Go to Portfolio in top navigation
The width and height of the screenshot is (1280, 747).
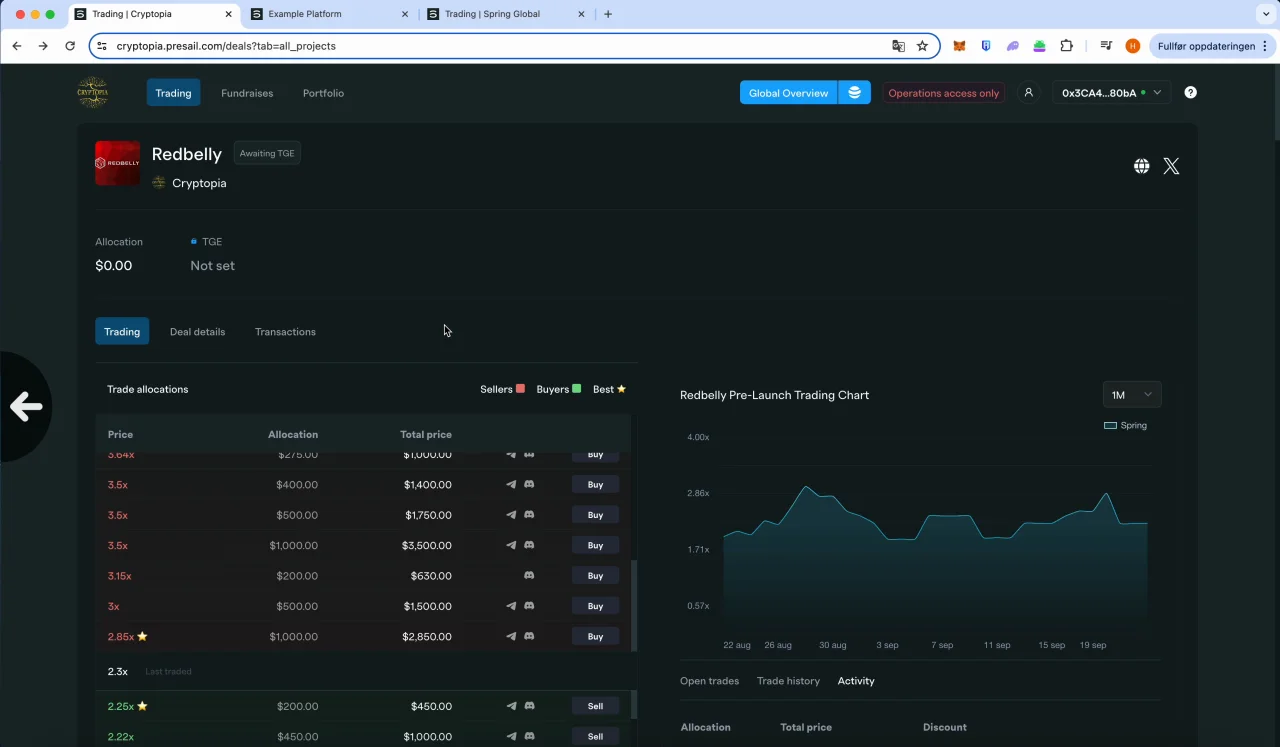tap(323, 93)
